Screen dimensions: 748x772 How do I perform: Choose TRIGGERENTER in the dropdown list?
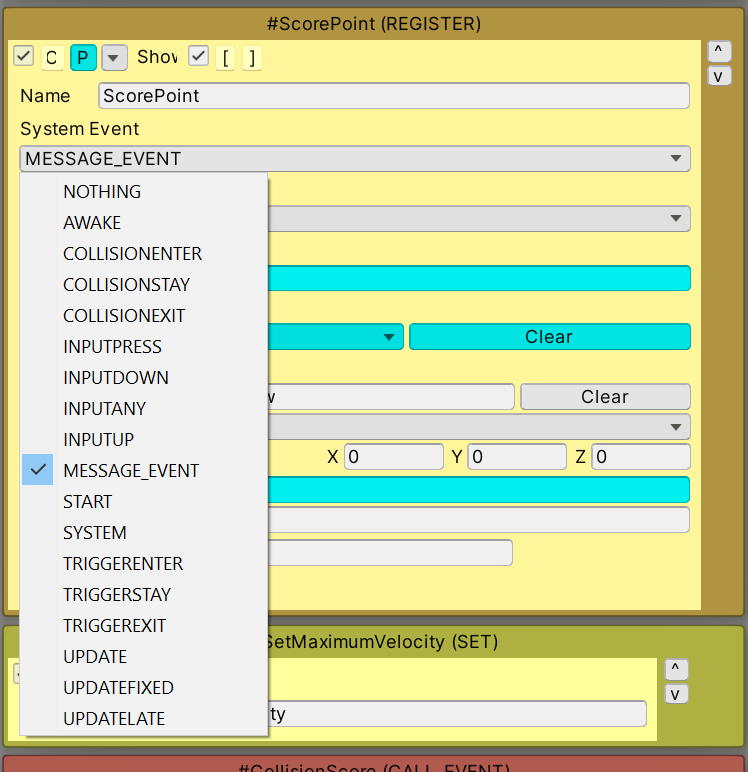pos(123,564)
